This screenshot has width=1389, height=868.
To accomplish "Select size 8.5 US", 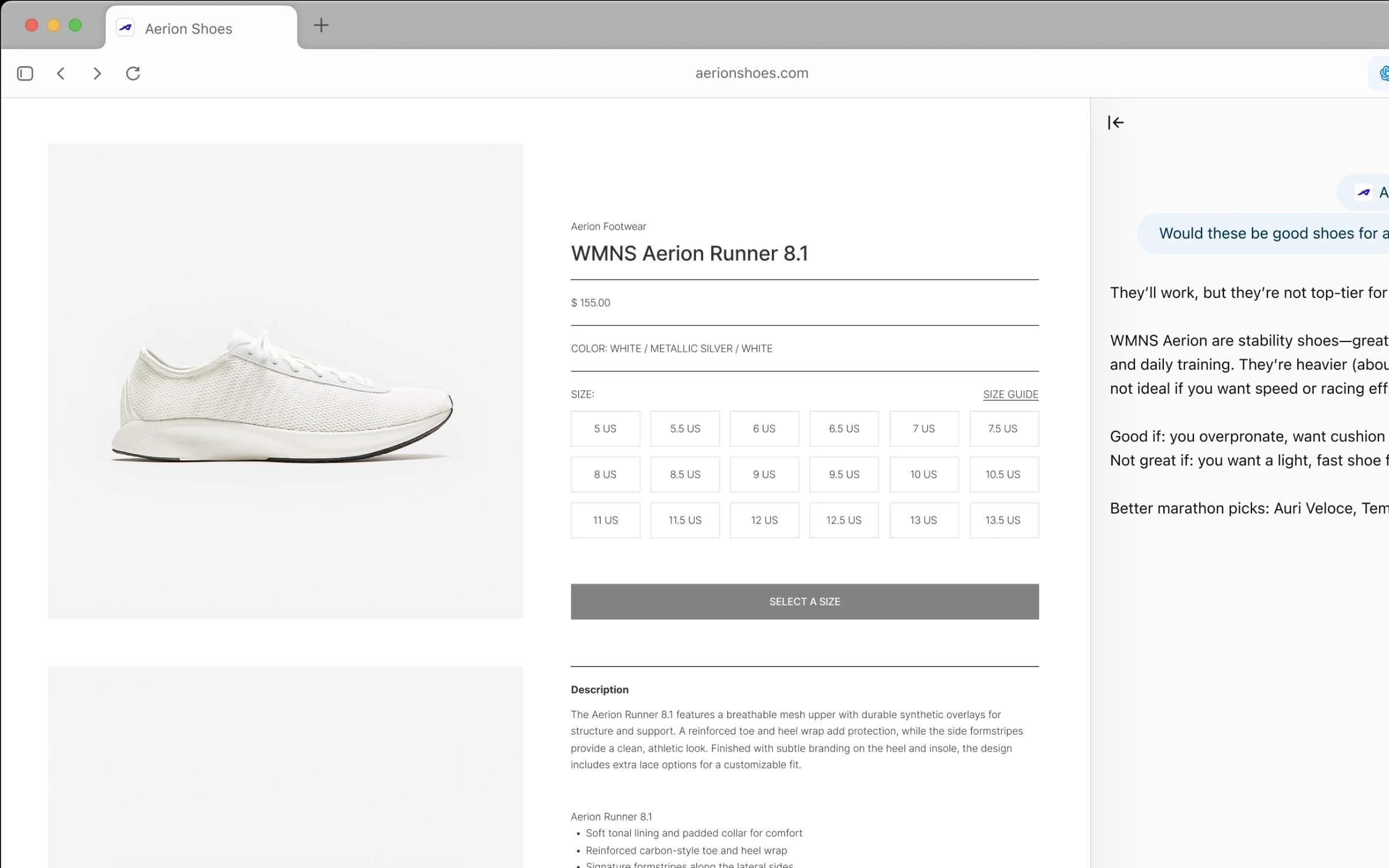I will [x=685, y=474].
